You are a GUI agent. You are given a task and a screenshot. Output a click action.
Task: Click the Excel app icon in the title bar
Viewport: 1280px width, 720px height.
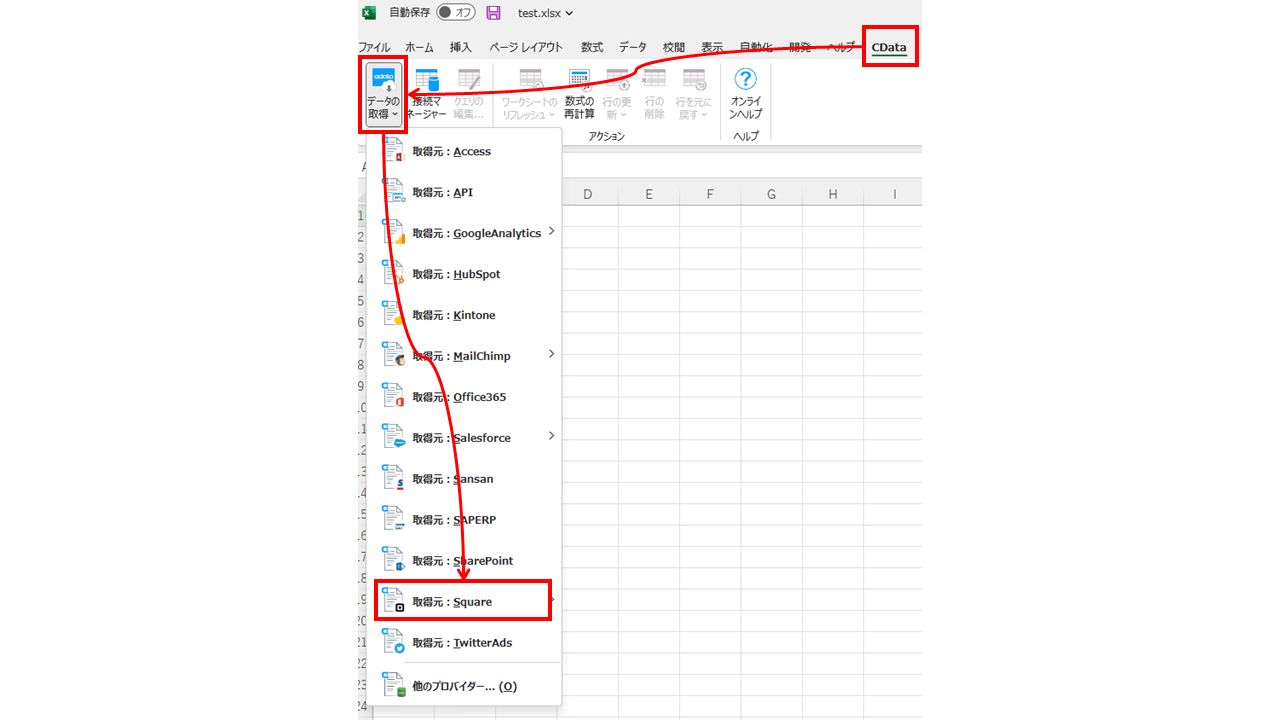pos(368,13)
